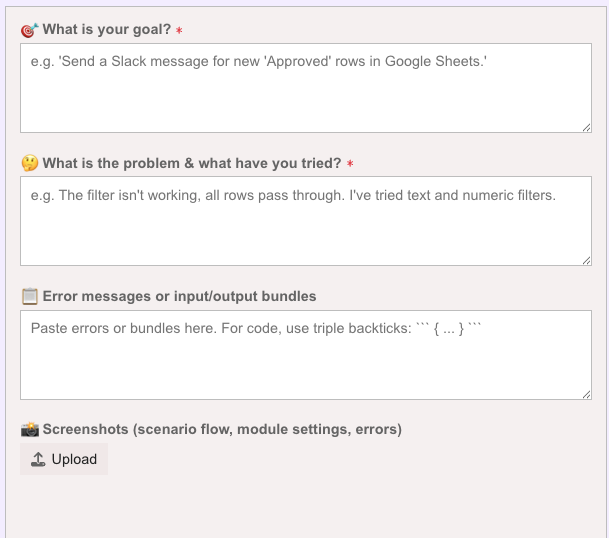The image size is (609, 538).
Task: Click resize corner of error messages text area
Action: (586, 393)
